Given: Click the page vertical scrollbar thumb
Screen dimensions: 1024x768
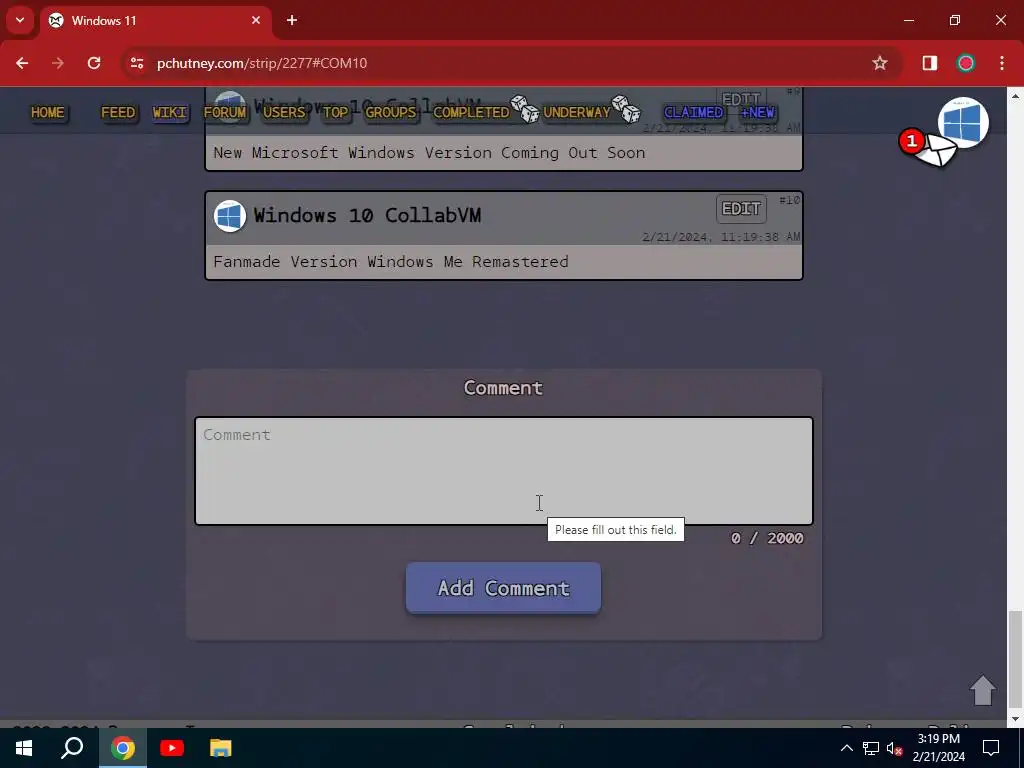Looking at the screenshot, I should coord(1015,660).
